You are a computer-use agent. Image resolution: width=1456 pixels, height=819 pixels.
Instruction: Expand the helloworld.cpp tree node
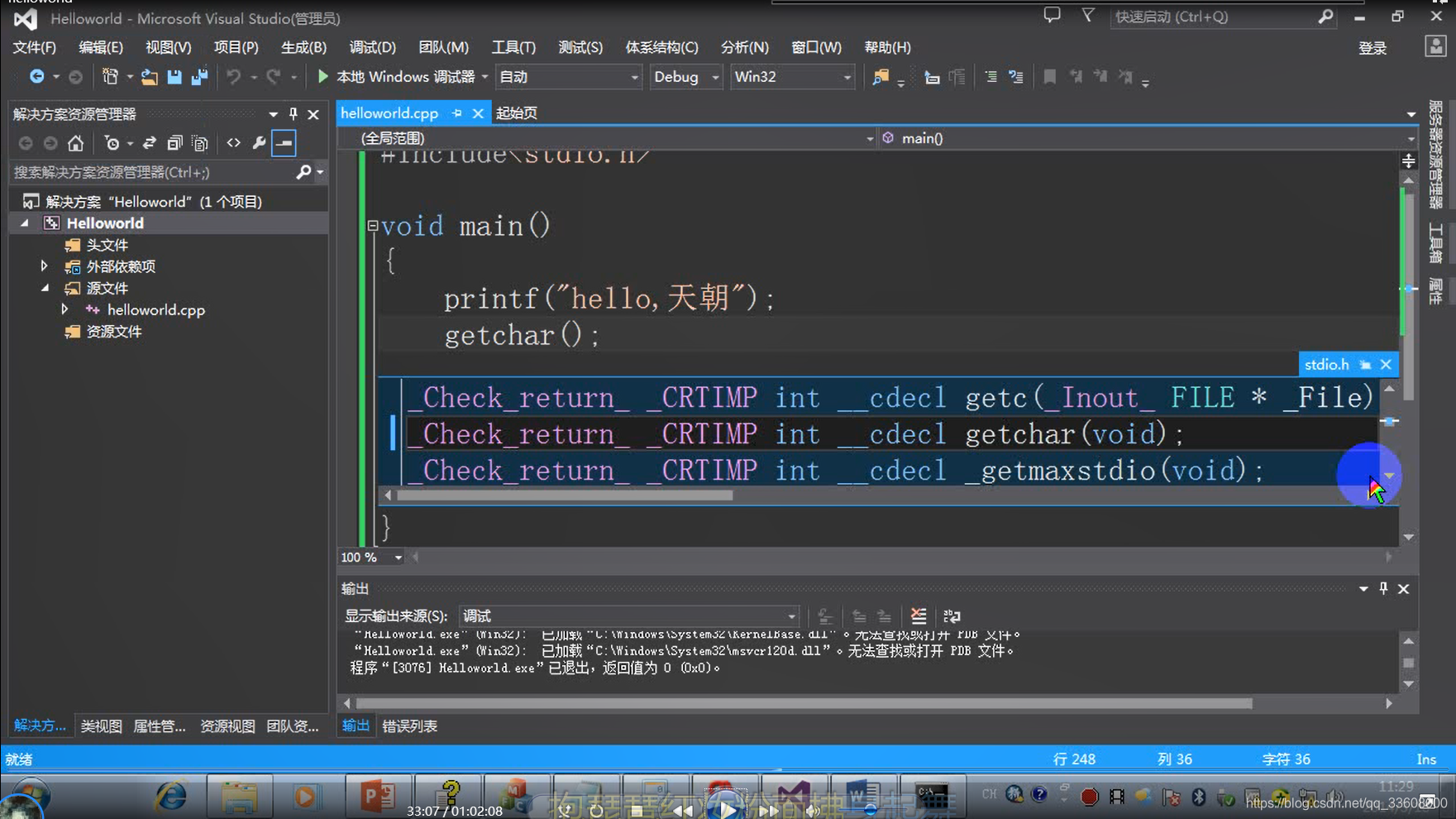tap(64, 309)
